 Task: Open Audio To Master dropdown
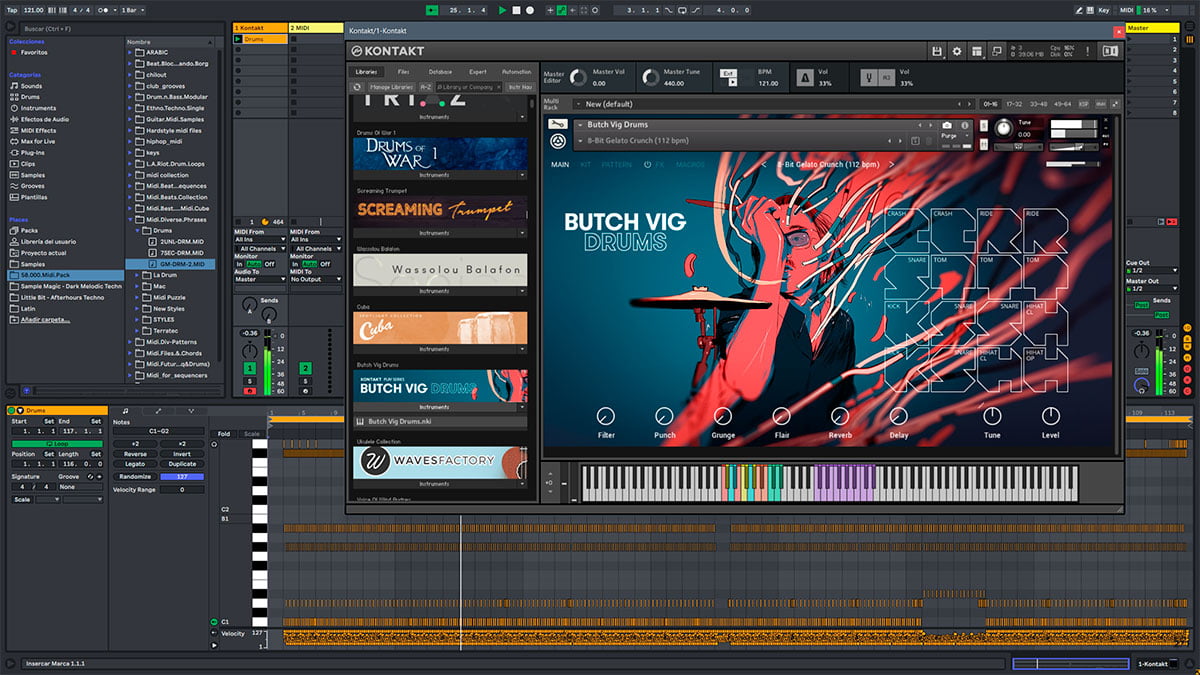click(x=259, y=279)
